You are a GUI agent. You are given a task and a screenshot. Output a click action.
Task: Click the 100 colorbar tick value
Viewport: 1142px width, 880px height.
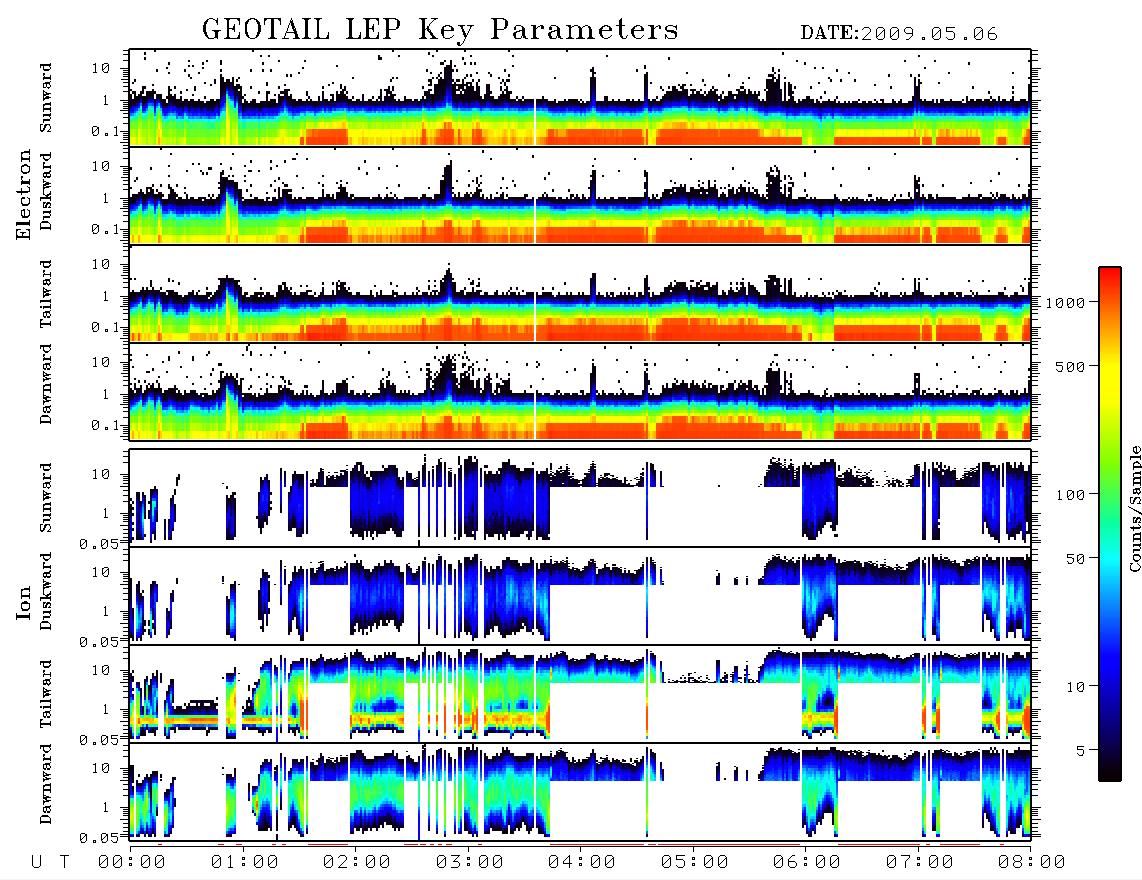click(x=1070, y=495)
